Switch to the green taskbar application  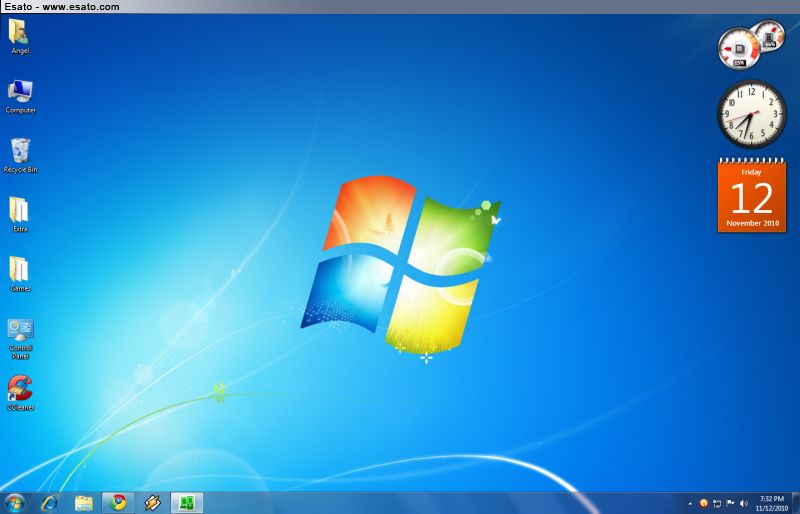pyautogui.click(x=187, y=503)
